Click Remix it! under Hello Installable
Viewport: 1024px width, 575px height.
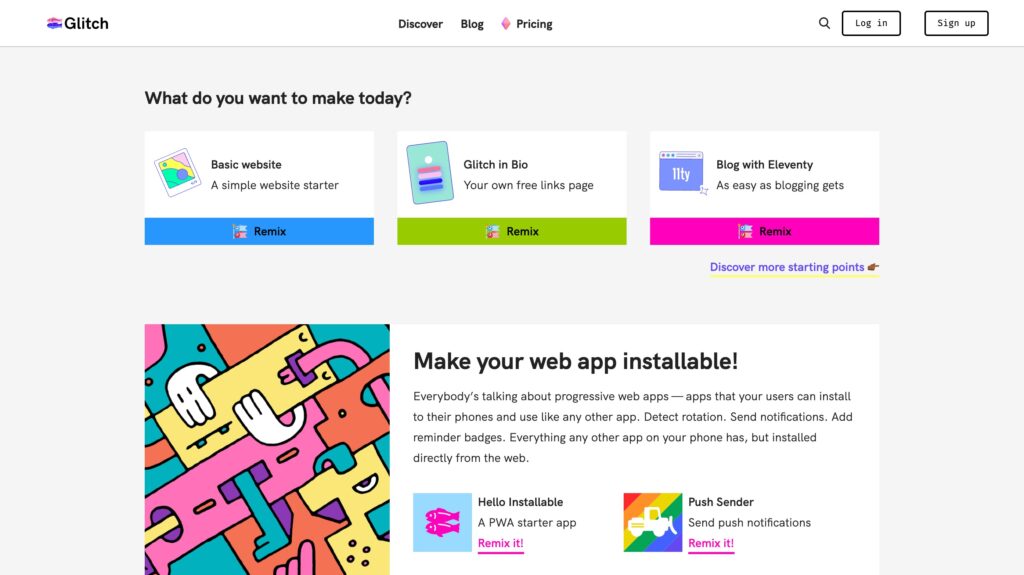click(x=500, y=543)
